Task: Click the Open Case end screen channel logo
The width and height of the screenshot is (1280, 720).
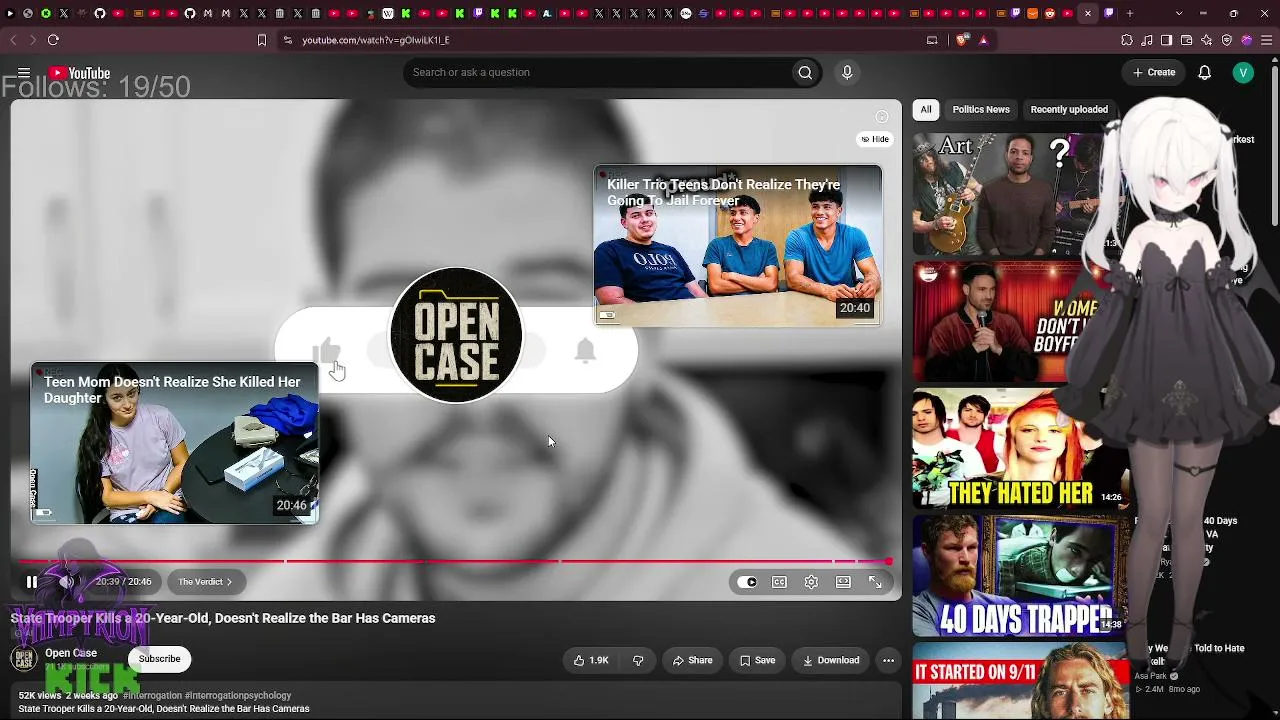Action: coord(456,335)
